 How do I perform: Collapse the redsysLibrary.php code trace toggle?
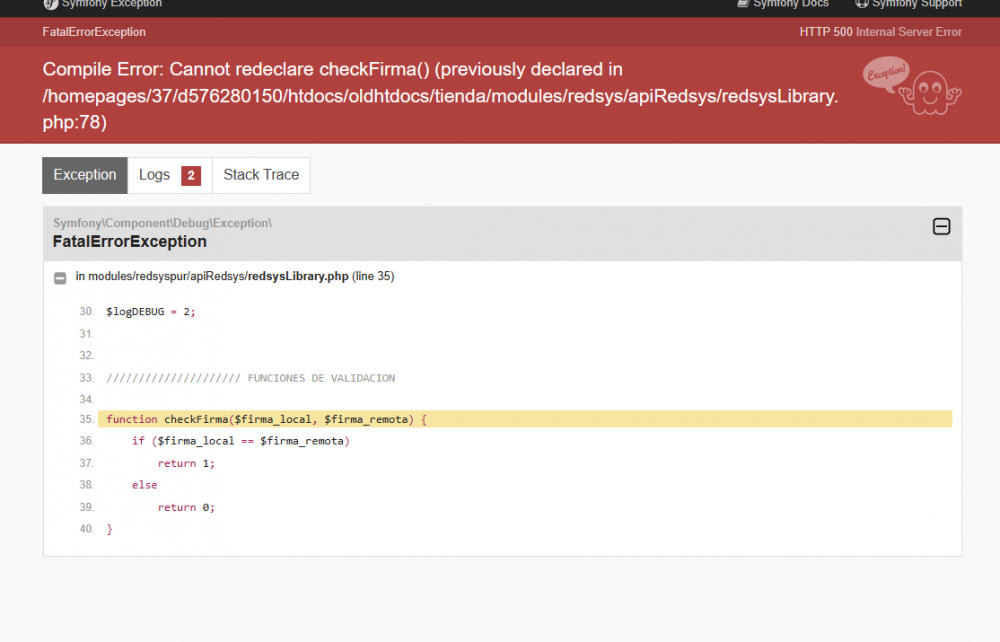click(60, 278)
